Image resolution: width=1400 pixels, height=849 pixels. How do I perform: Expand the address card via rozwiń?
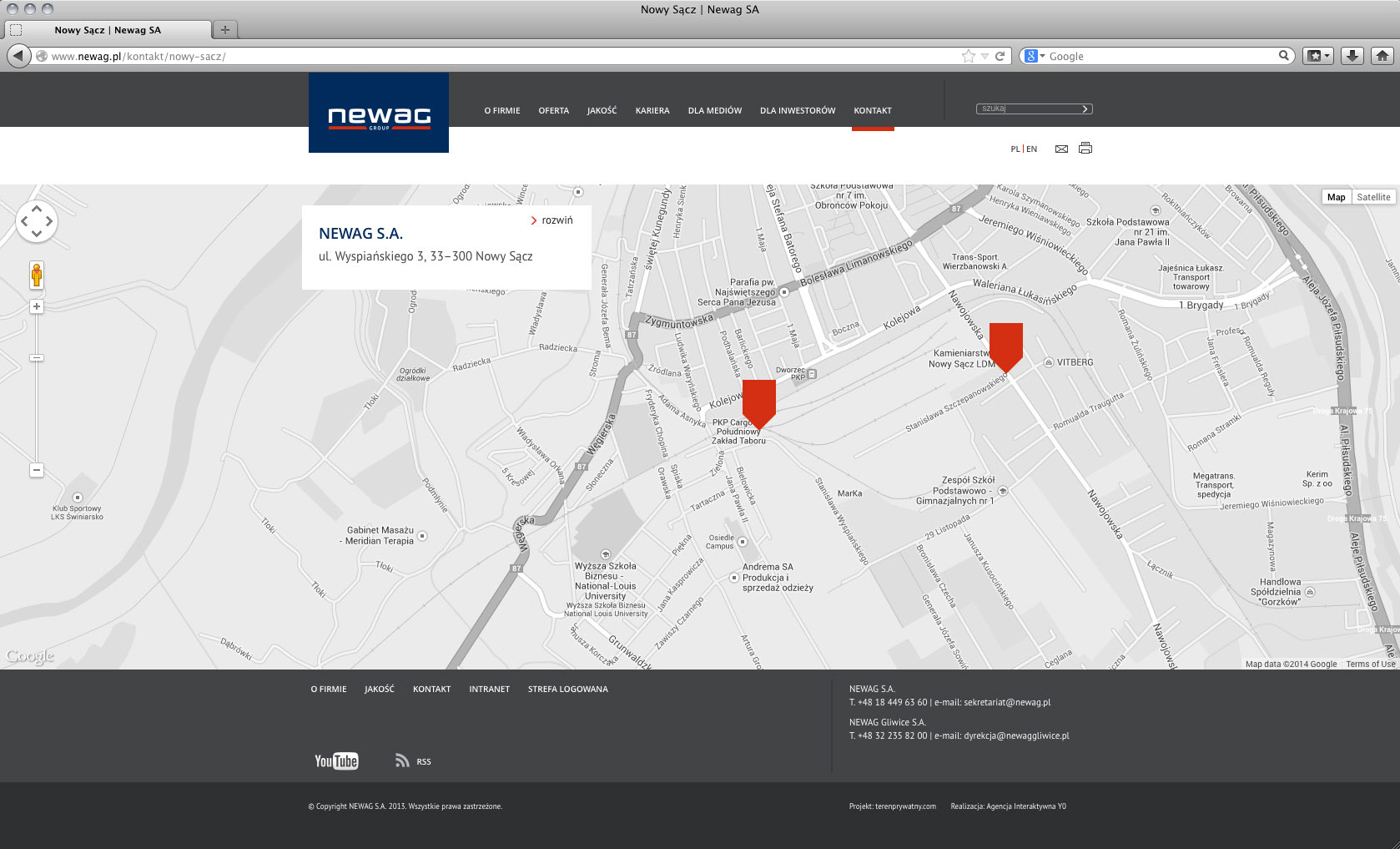(551, 220)
